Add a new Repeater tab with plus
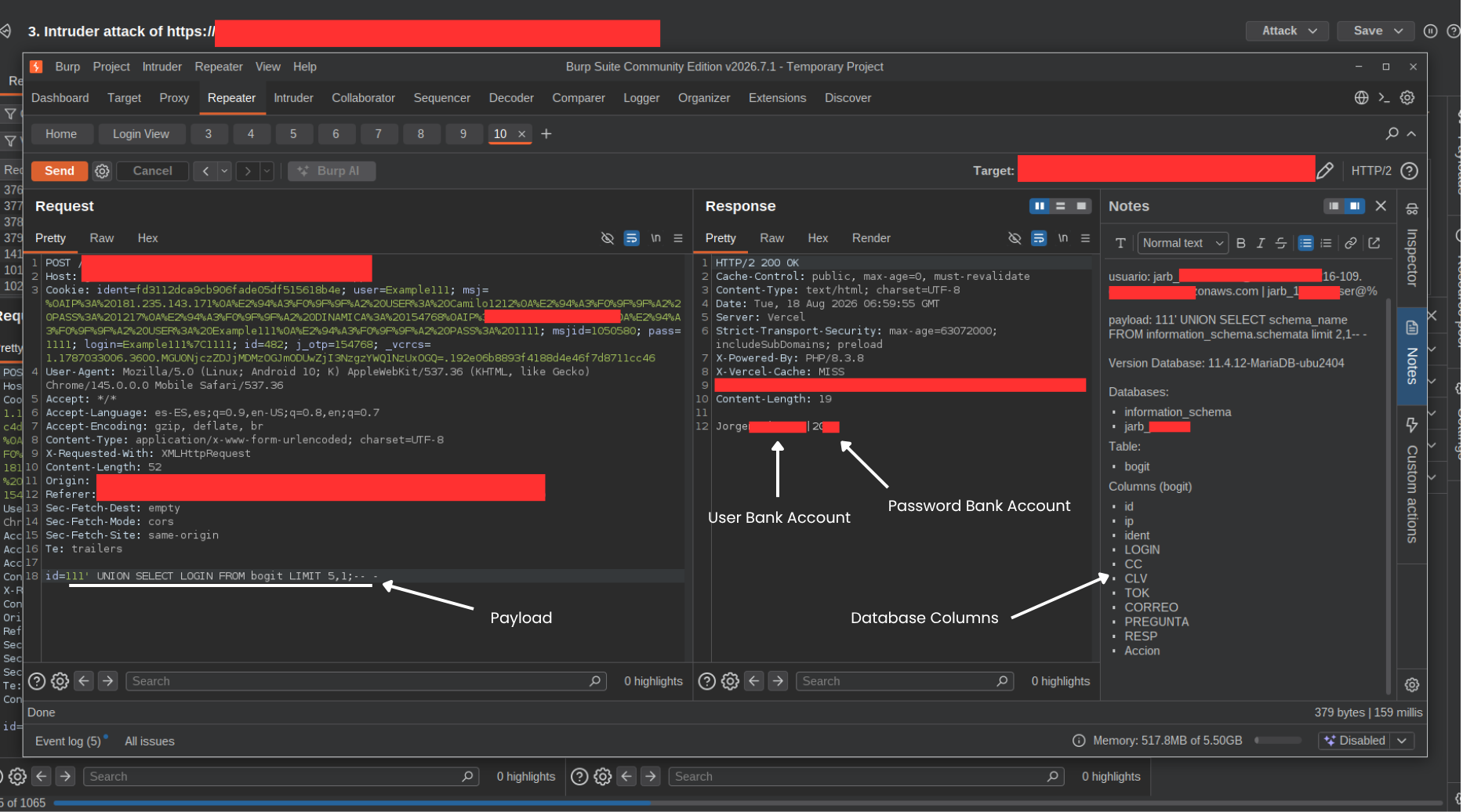Viewport: 1463px width, 812px height. pos(546,134)
